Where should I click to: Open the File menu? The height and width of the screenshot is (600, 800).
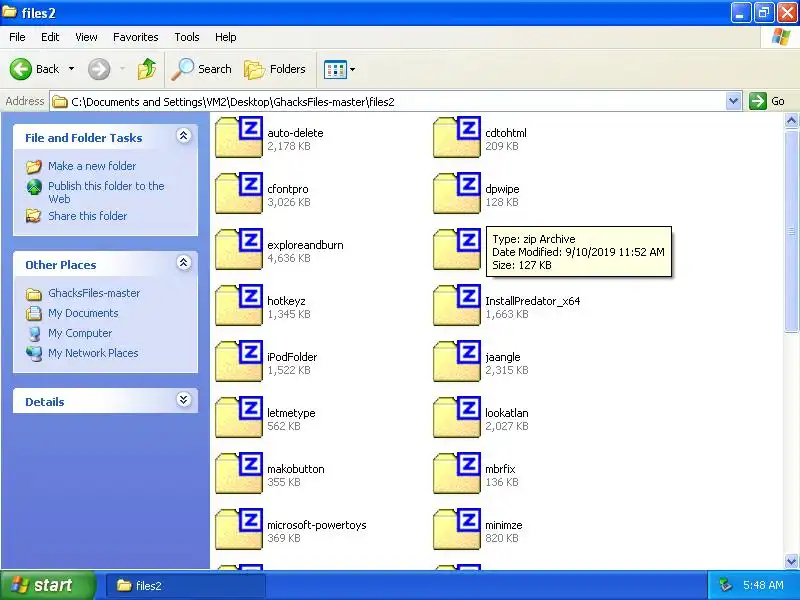[x=17, y=37]
